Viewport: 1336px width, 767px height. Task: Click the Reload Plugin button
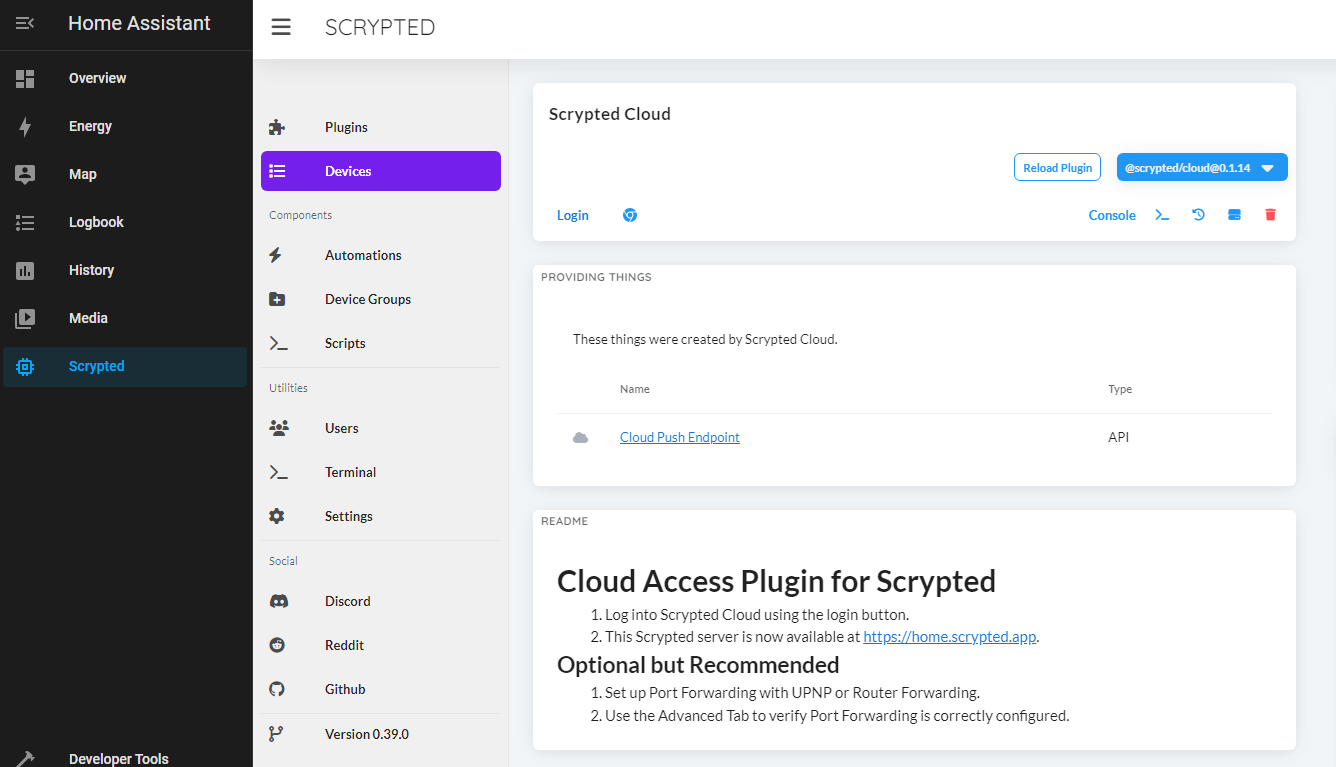(x=1057, y=167)
